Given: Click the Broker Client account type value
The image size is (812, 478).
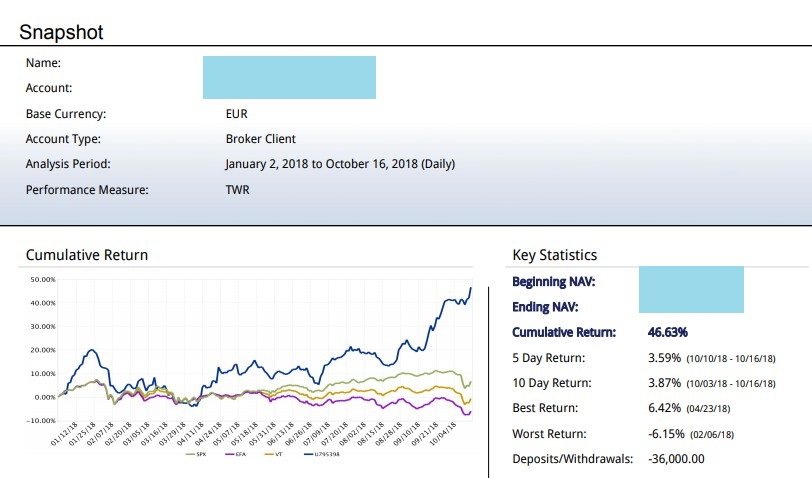Looking at the screenshot, I should click(x=261, y=139).
